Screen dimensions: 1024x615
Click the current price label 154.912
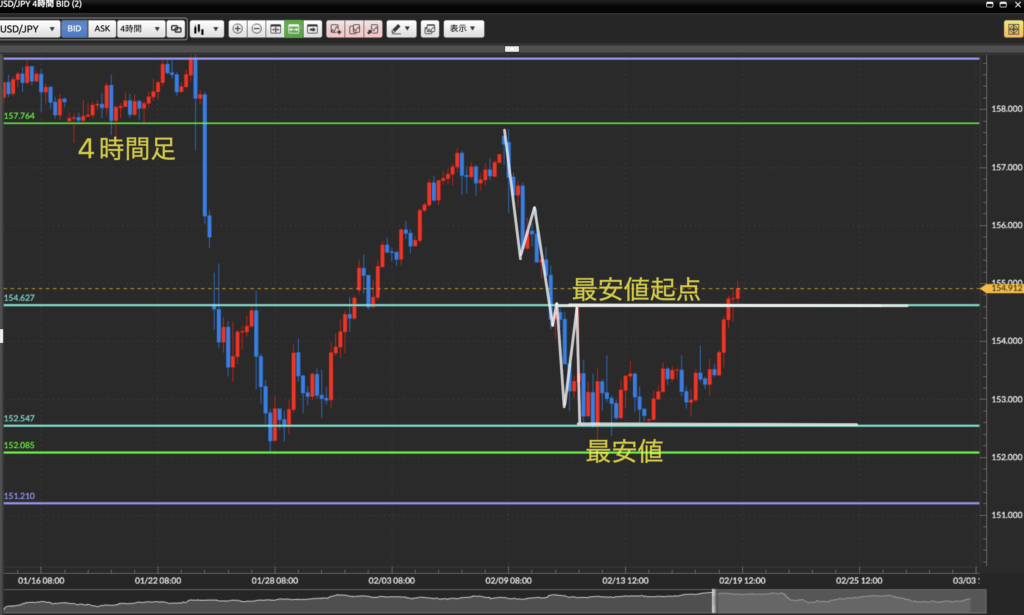click(x=1004, y=289)
